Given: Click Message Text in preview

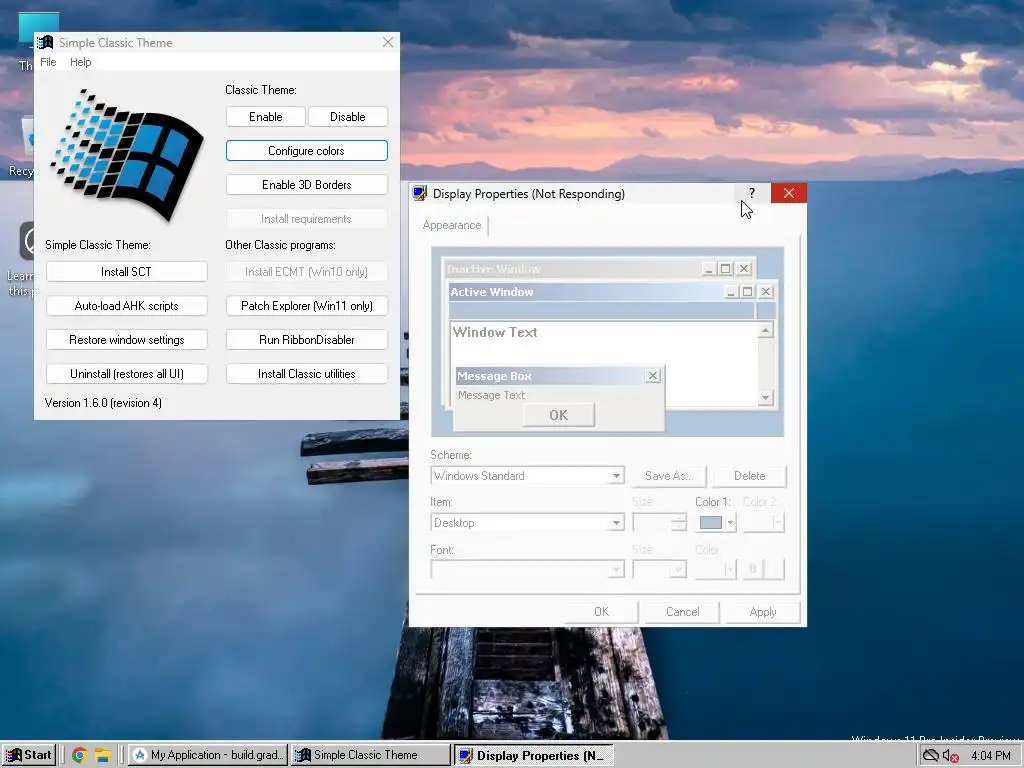Looking at the screenshot, I should pyautogui.click(x=492, y=395).
